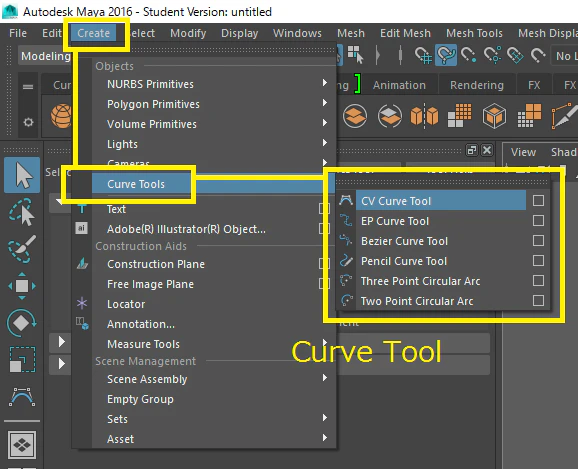The height and width of the screenshot is (469, 578).
Task: Choose the Rotate tool
Action: pos(22,323)
